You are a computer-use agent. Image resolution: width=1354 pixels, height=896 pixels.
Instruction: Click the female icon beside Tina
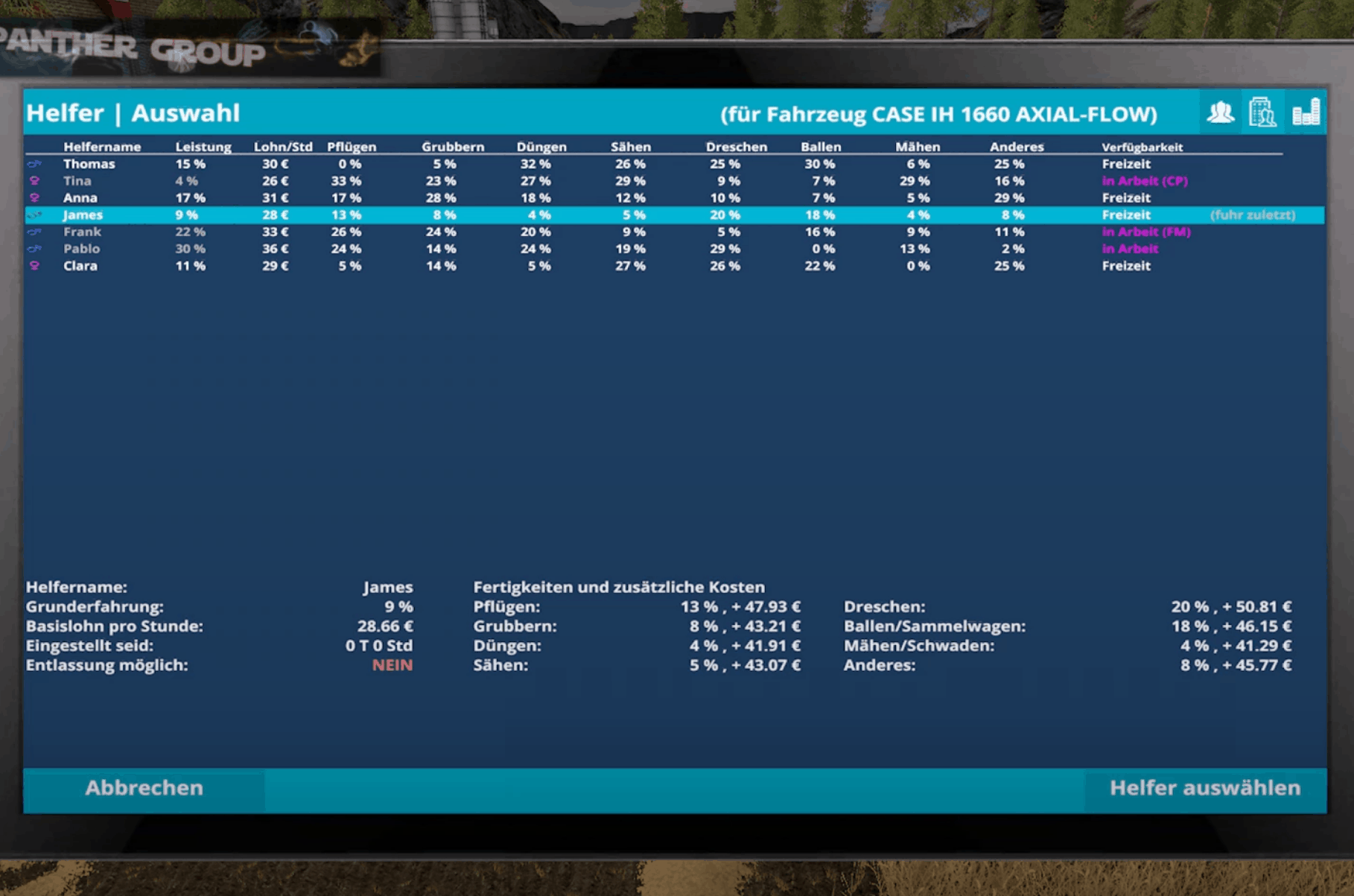click(34, 181)
